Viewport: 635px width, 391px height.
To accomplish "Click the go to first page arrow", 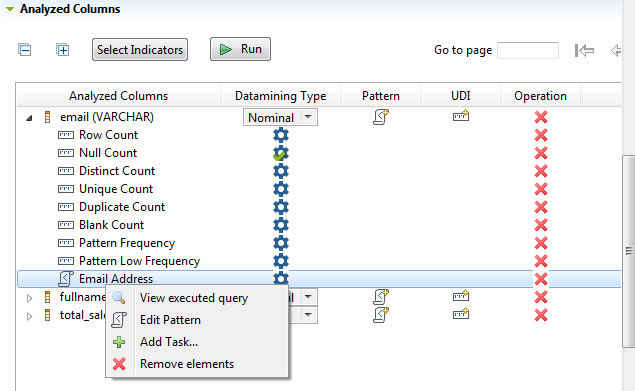I will [584, 50].
